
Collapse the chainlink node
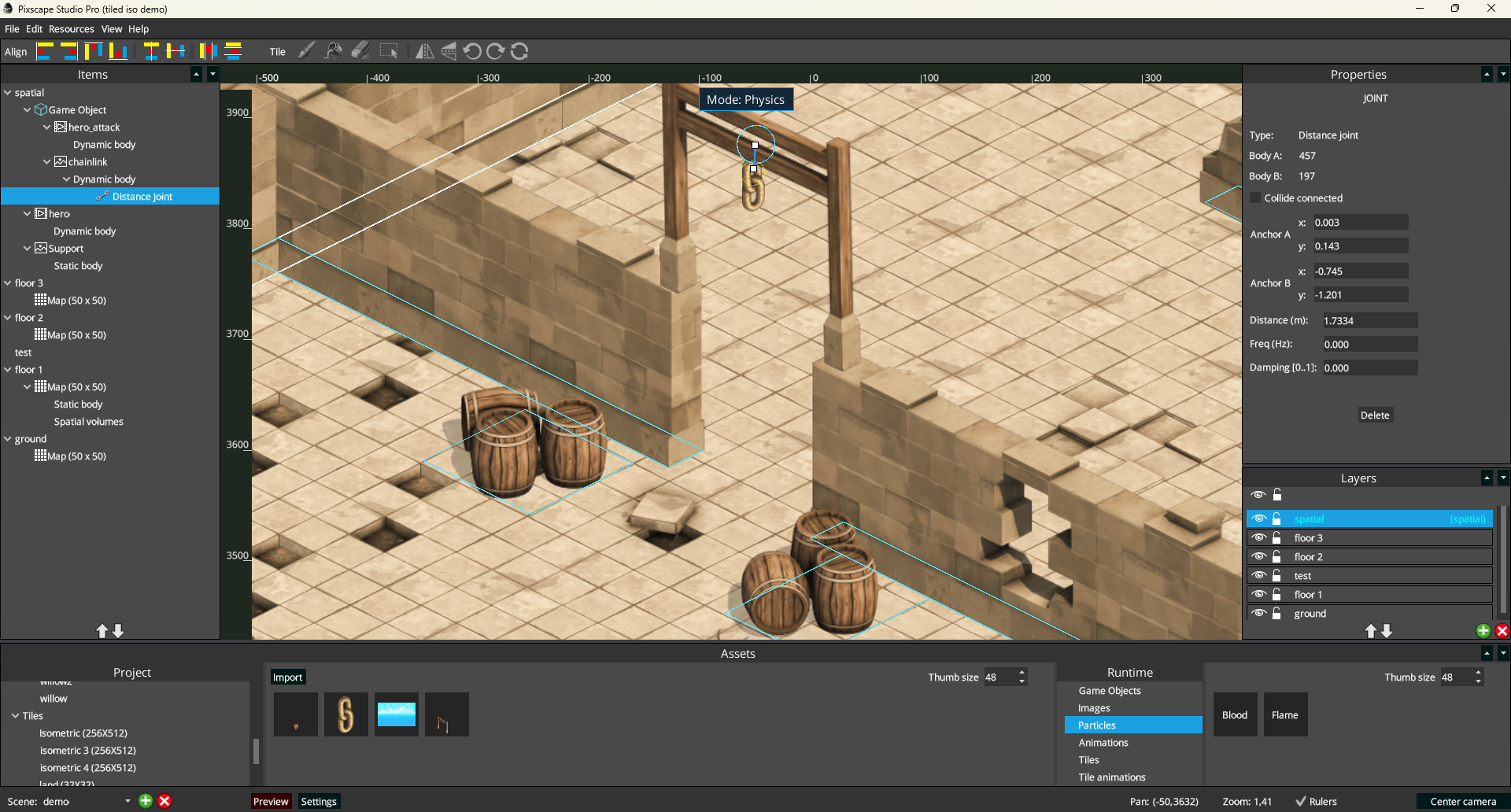[47, 162]
